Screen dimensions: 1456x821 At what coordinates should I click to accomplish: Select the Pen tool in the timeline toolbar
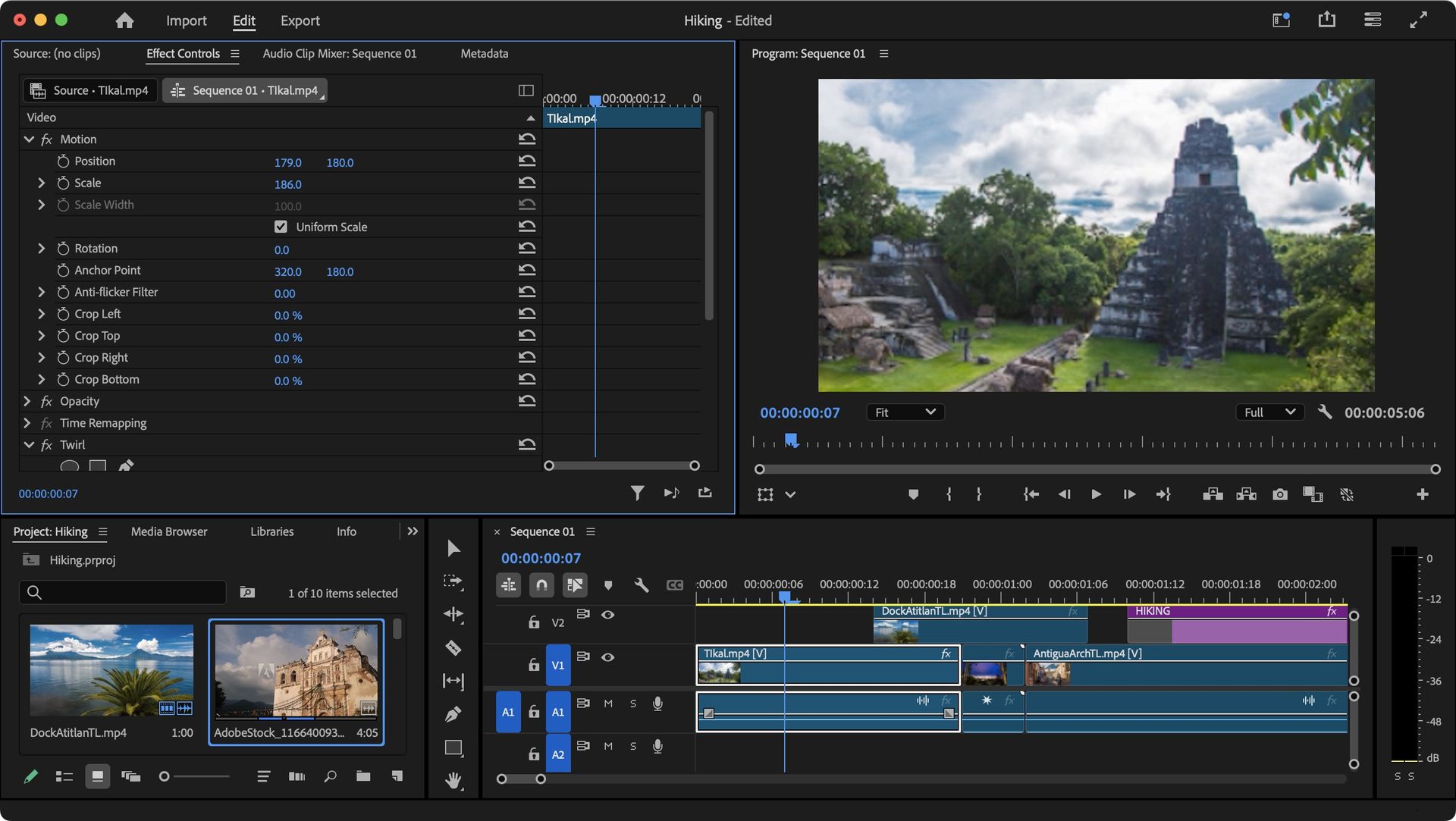click(453, 714)
